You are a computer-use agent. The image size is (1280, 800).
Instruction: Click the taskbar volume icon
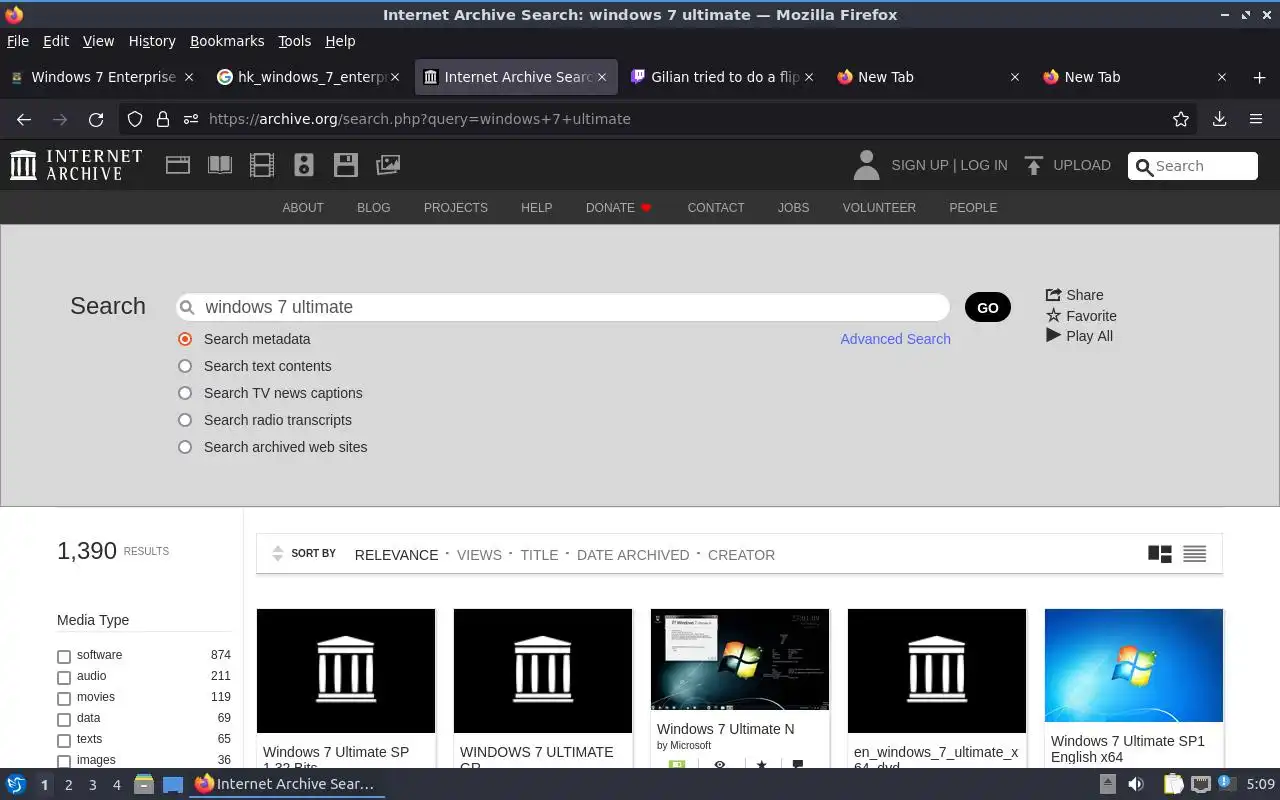click(1136, 784)
